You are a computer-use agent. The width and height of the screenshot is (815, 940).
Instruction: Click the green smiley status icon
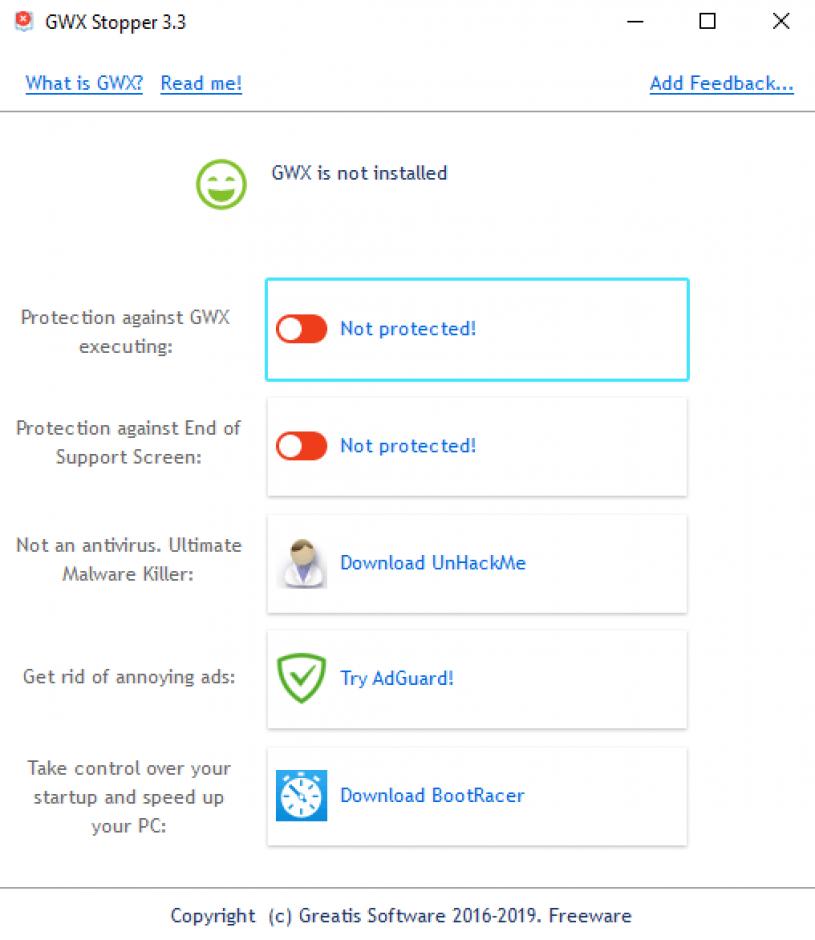[x=221, y=184]
